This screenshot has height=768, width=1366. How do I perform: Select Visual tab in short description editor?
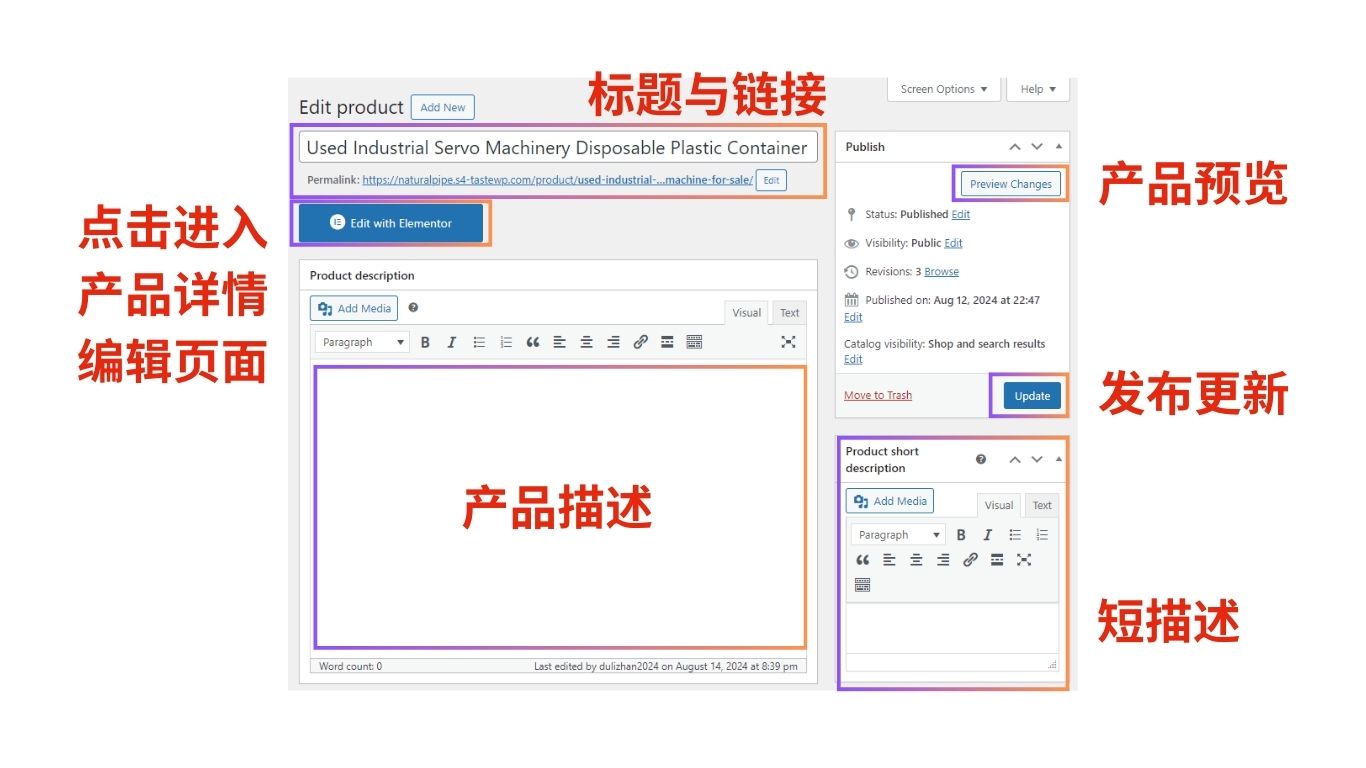point(998,505)
